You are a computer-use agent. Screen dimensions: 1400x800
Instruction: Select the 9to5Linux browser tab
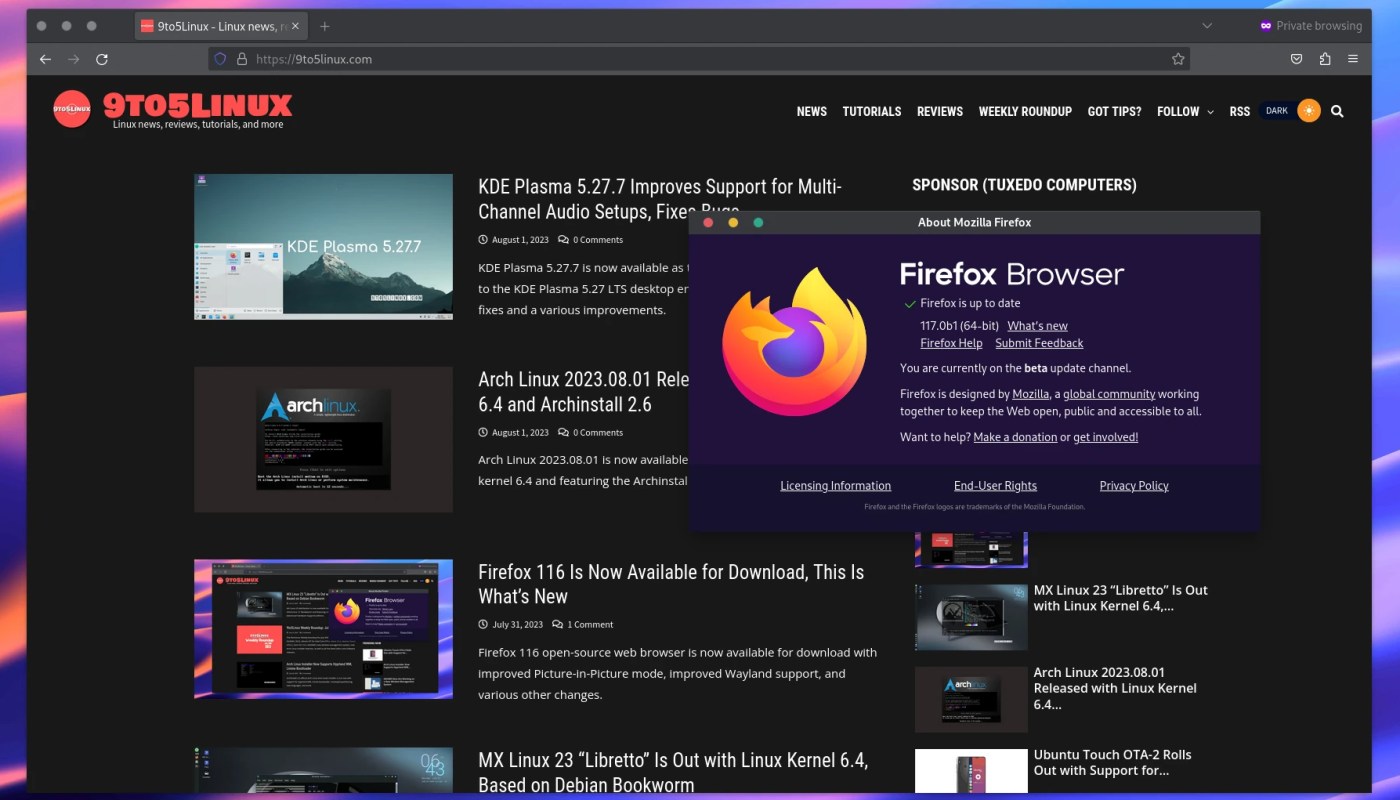pyautogui.click(x=223, y=26)
